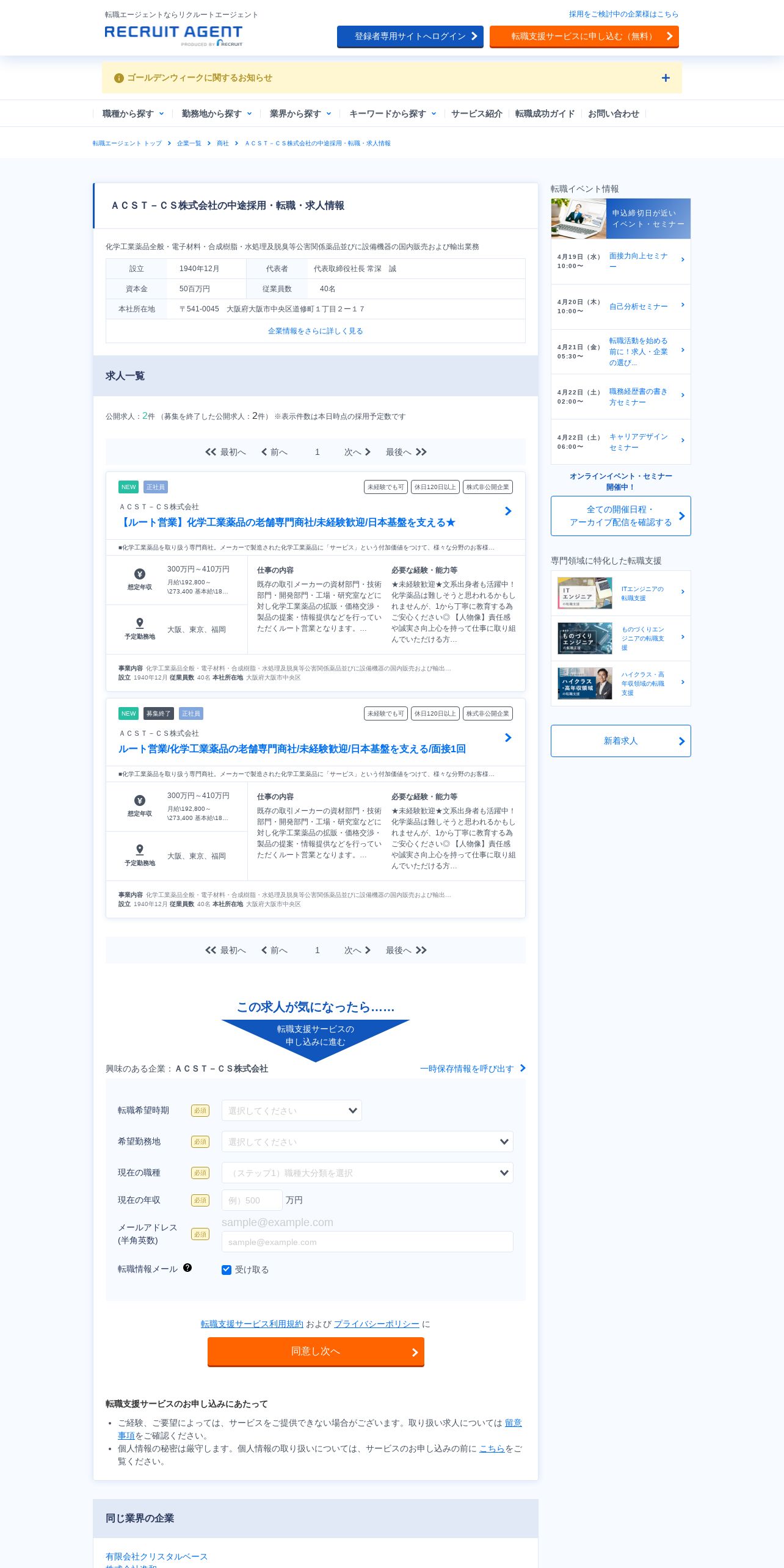Click bottom pagination 前へ arrow

[264, 950]
